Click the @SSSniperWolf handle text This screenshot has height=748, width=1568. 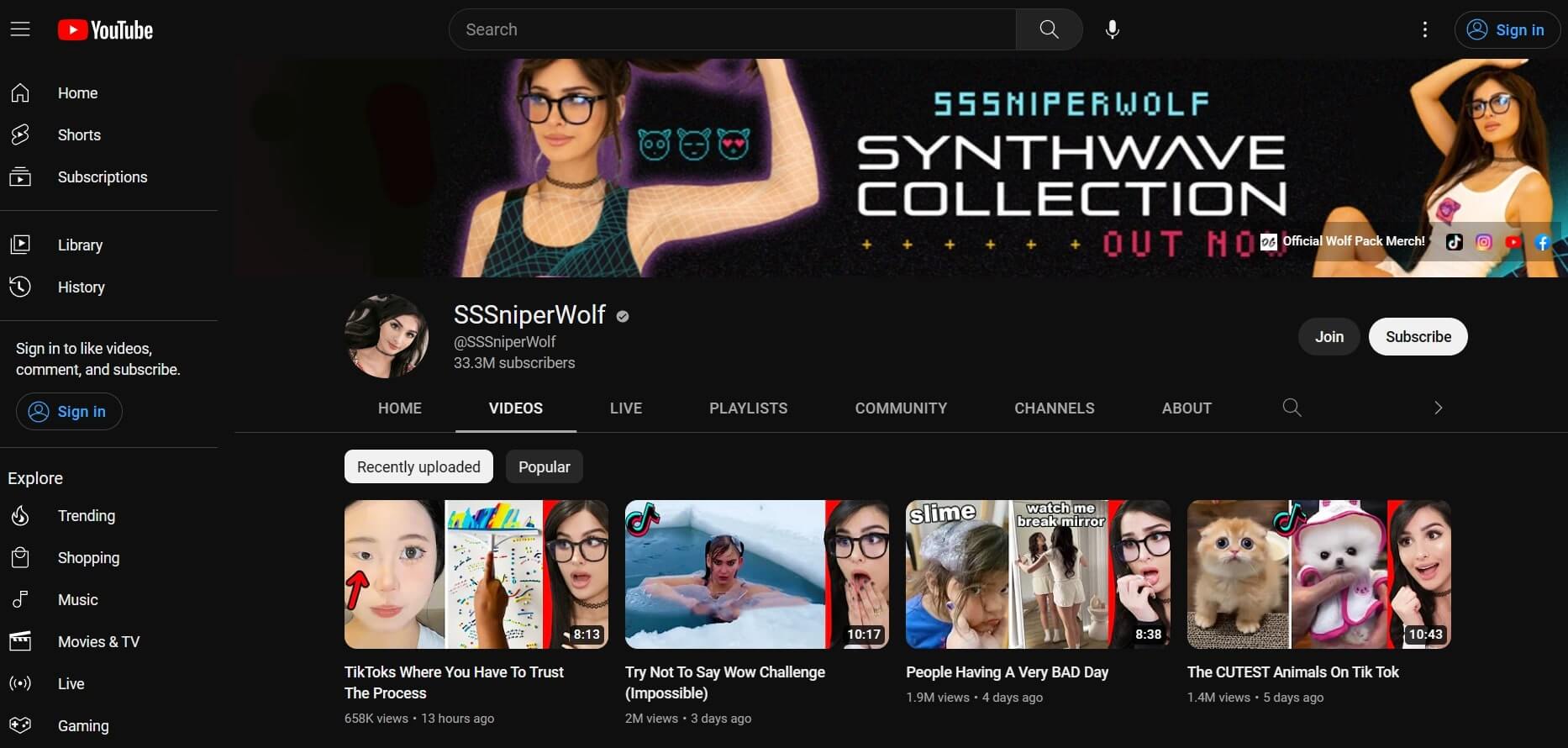tap(504, 342)
